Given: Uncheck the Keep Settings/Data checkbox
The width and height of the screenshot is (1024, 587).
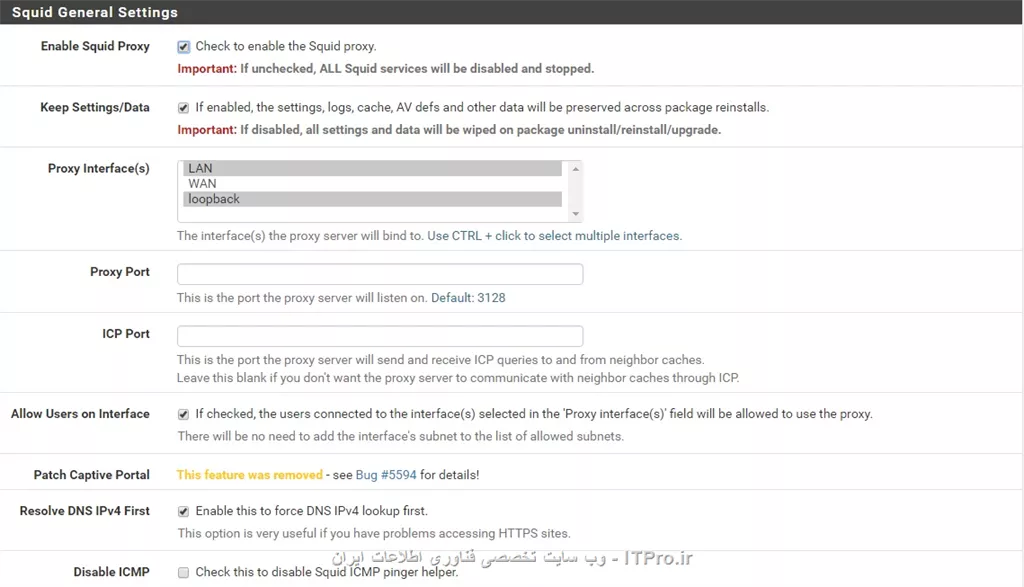Looking at the screenshot, I should click(184, 108).
